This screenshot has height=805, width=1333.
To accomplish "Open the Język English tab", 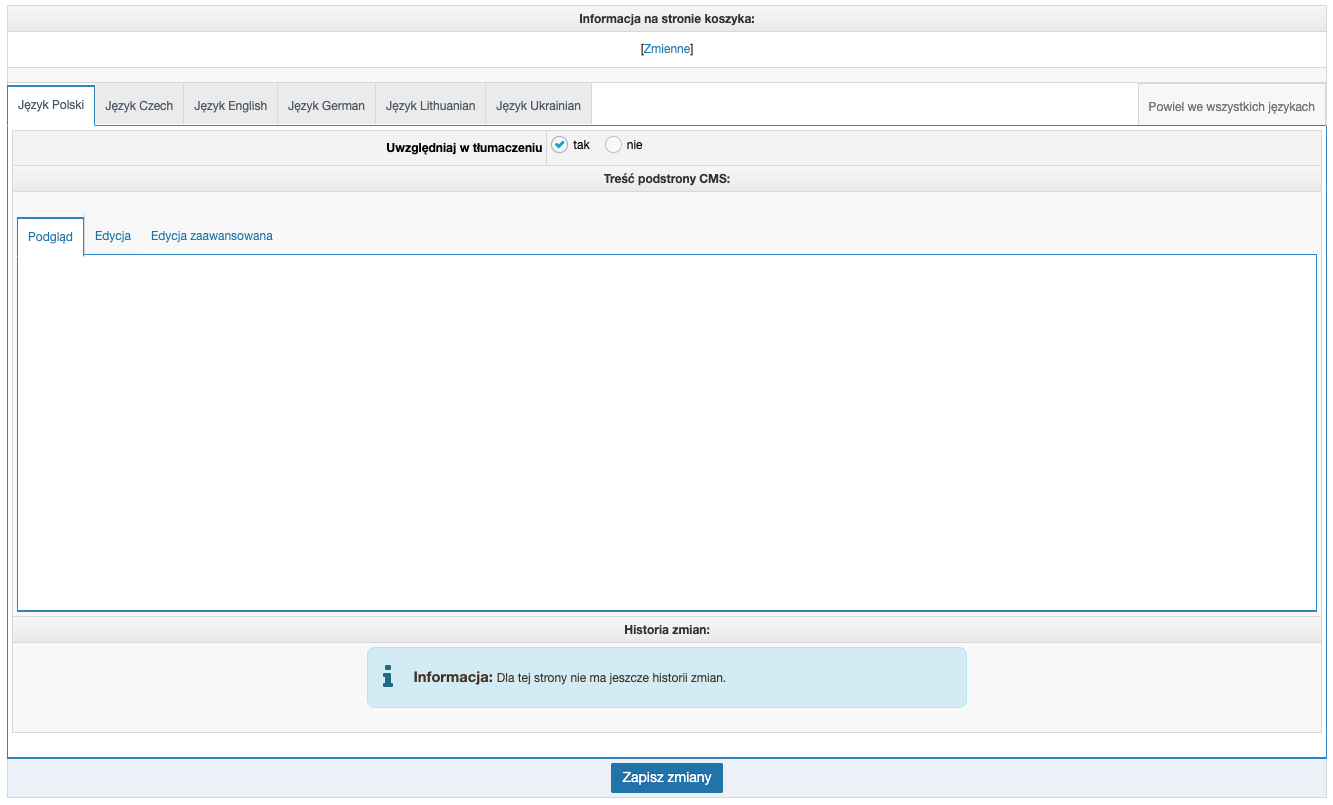I will point(230,105).
